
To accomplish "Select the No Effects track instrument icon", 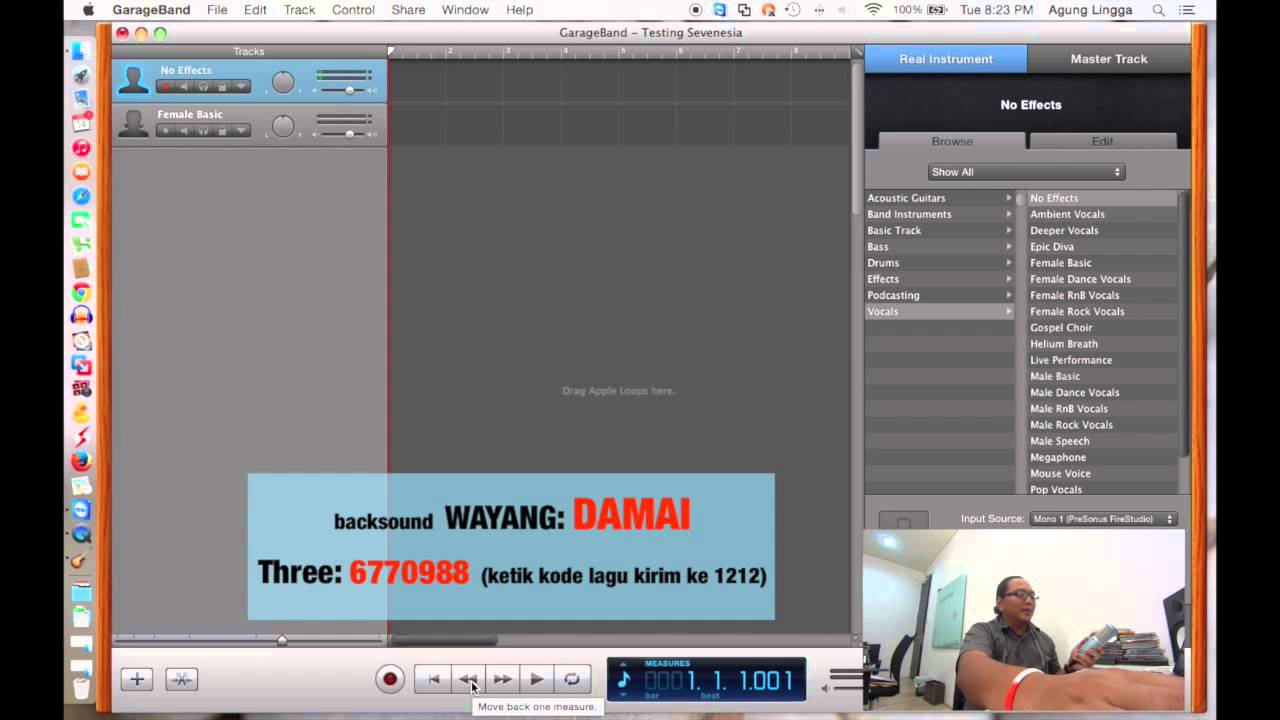I will [x=133, y=79].
